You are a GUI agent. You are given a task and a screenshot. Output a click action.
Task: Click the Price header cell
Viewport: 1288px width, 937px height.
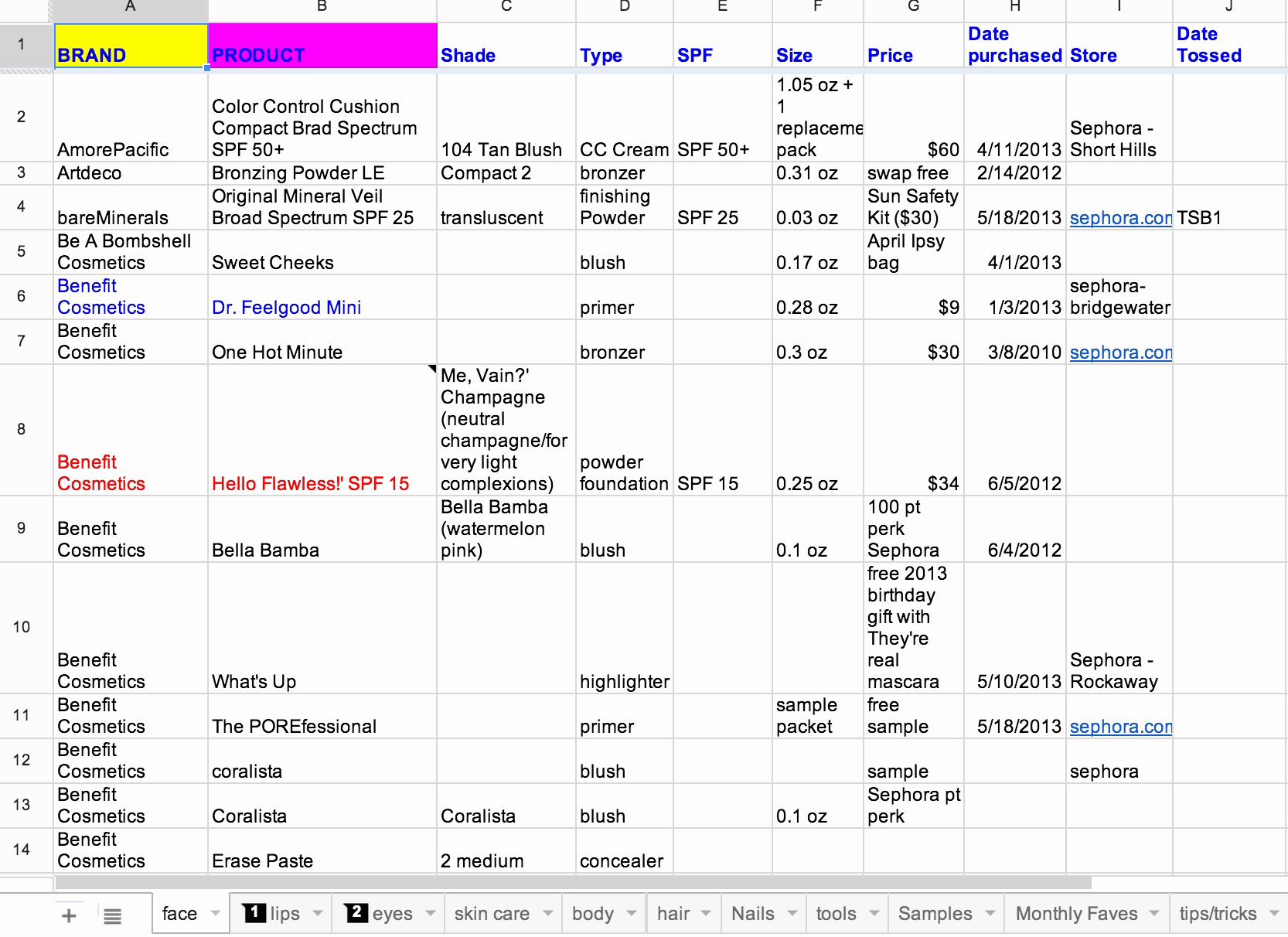914,46
